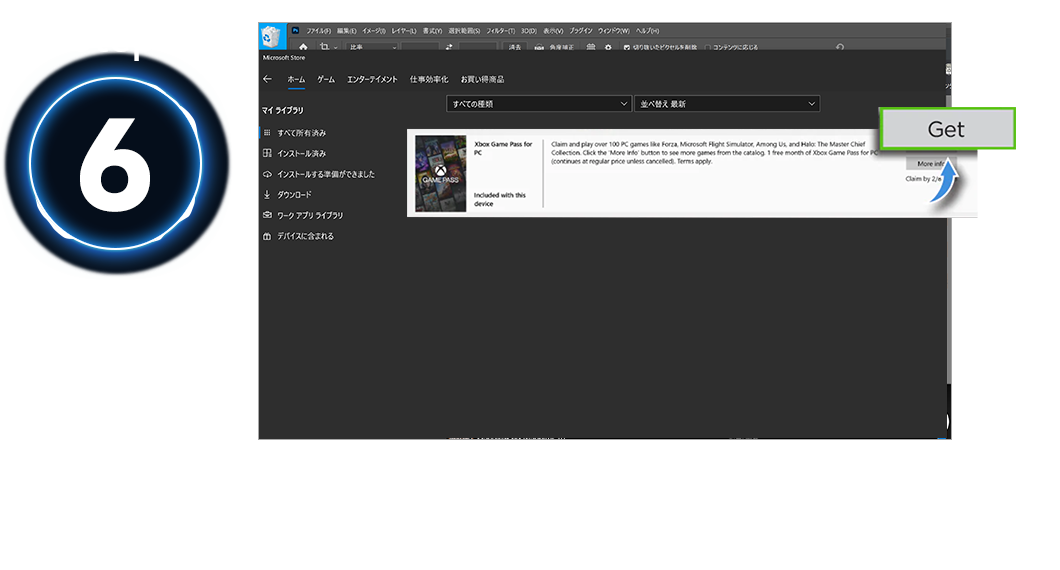Open the crop overlay grid options icon

click(x=591, y=47)
